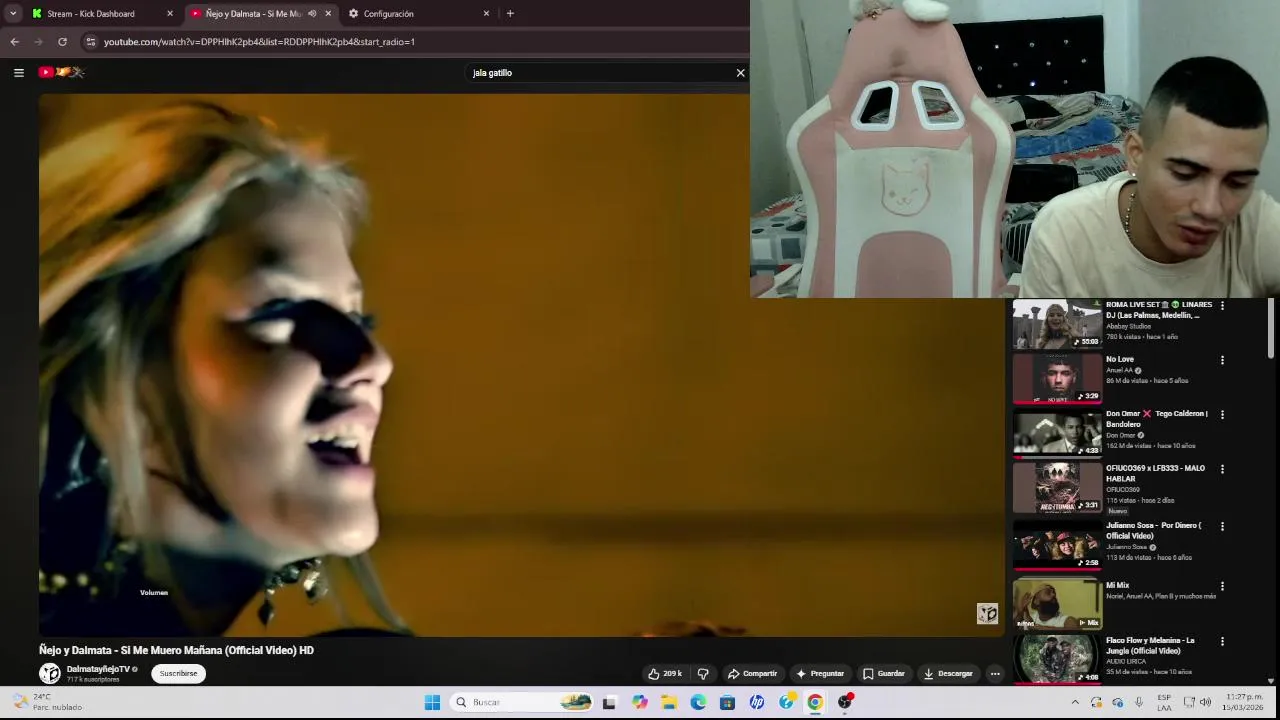Switch to Configuración tab
The image size is (1280, 720).
388,14
